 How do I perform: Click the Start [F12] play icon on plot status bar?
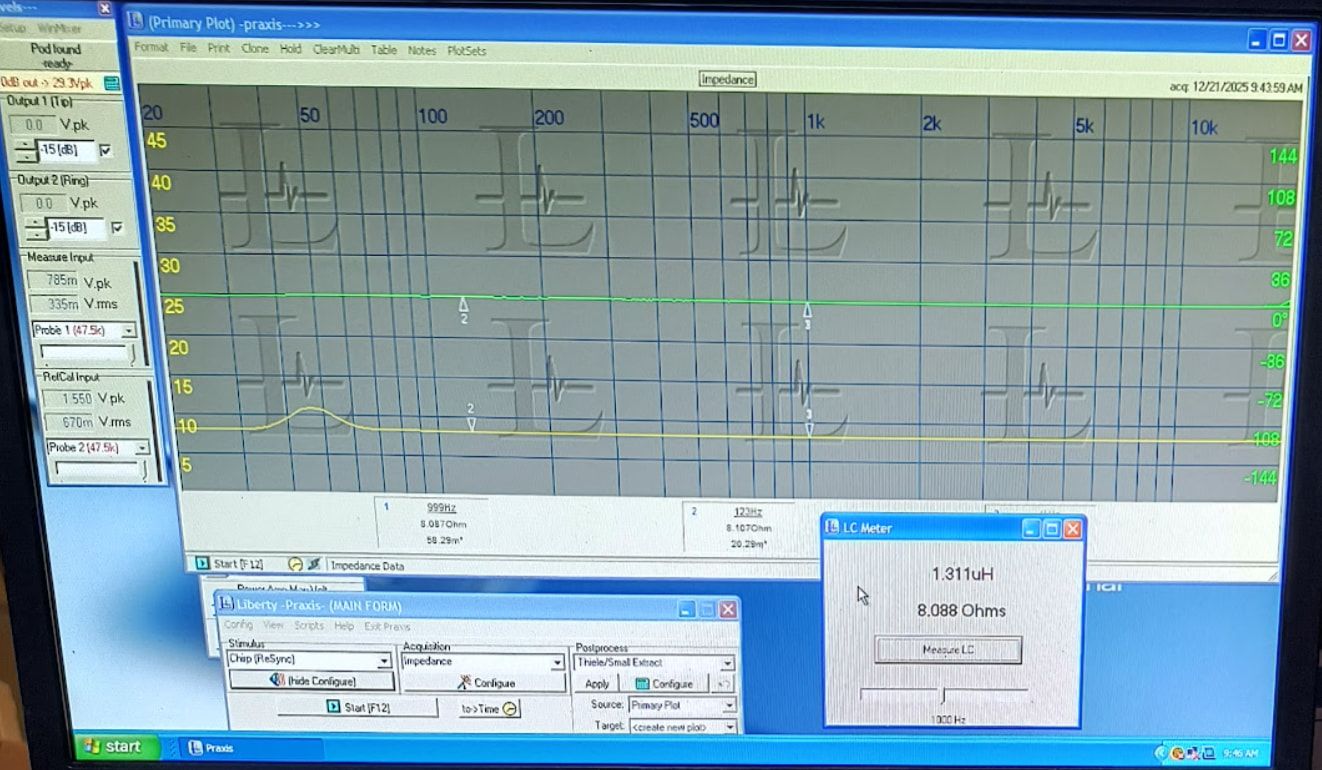[203, 564]
